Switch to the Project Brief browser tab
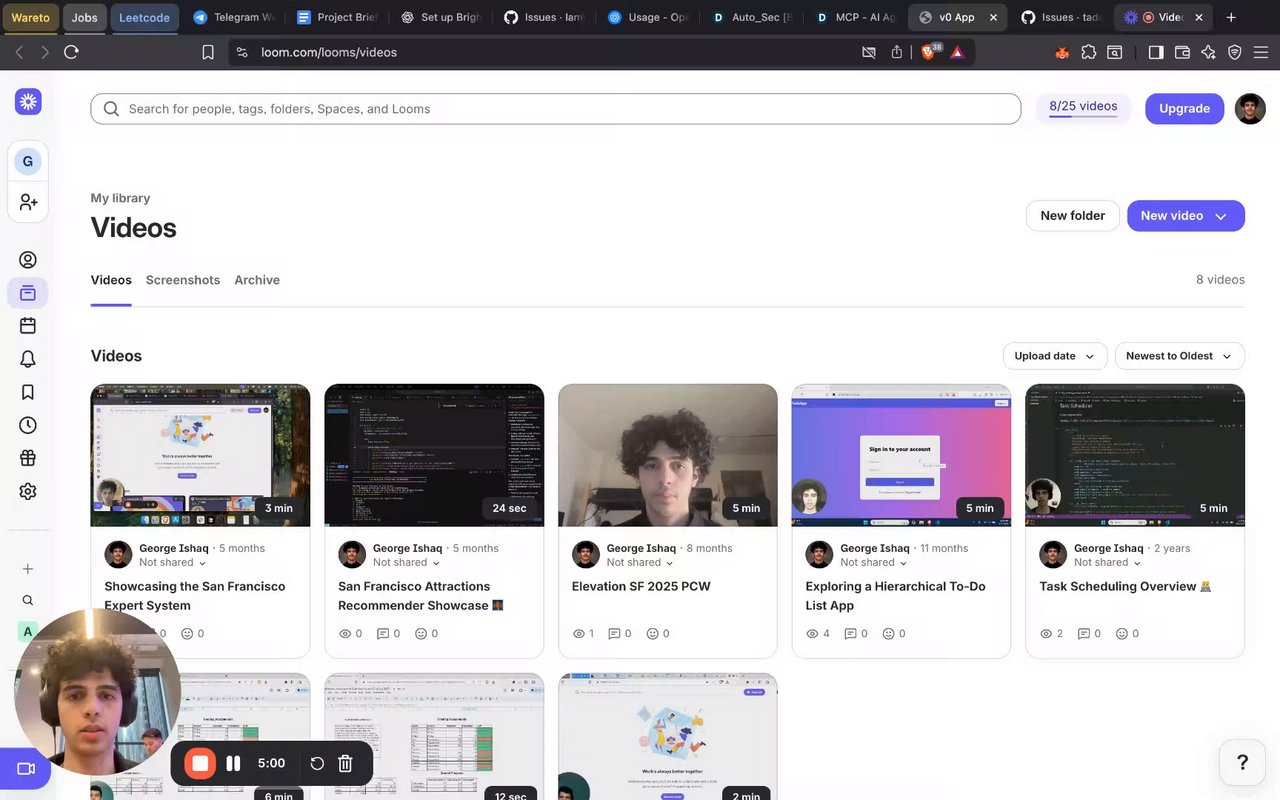Viewport: 1280px width, 800px height. tap(337, 17)
